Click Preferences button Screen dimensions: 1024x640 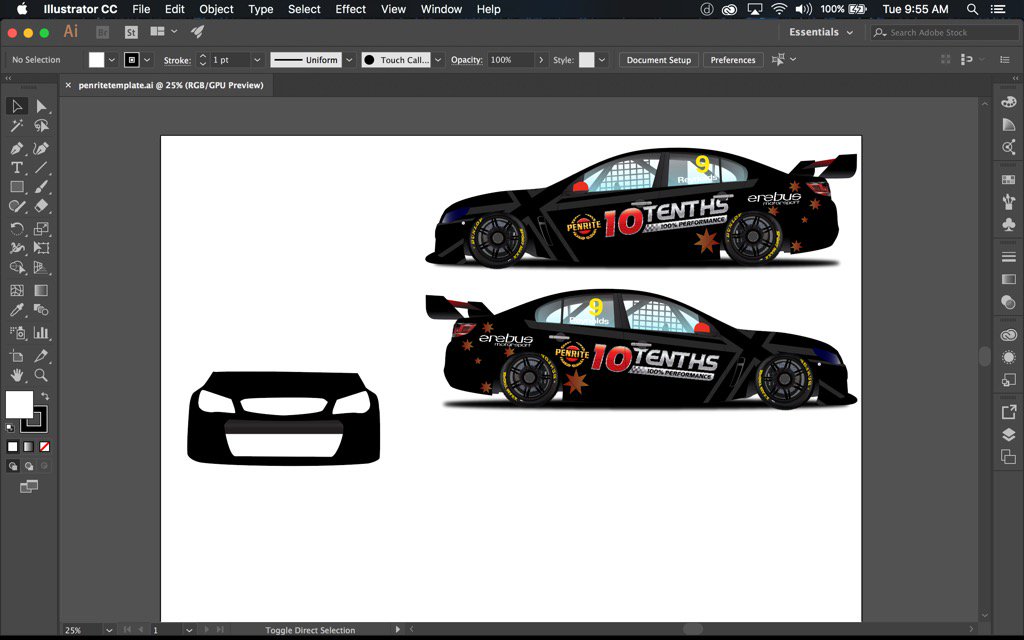(733, 59)
